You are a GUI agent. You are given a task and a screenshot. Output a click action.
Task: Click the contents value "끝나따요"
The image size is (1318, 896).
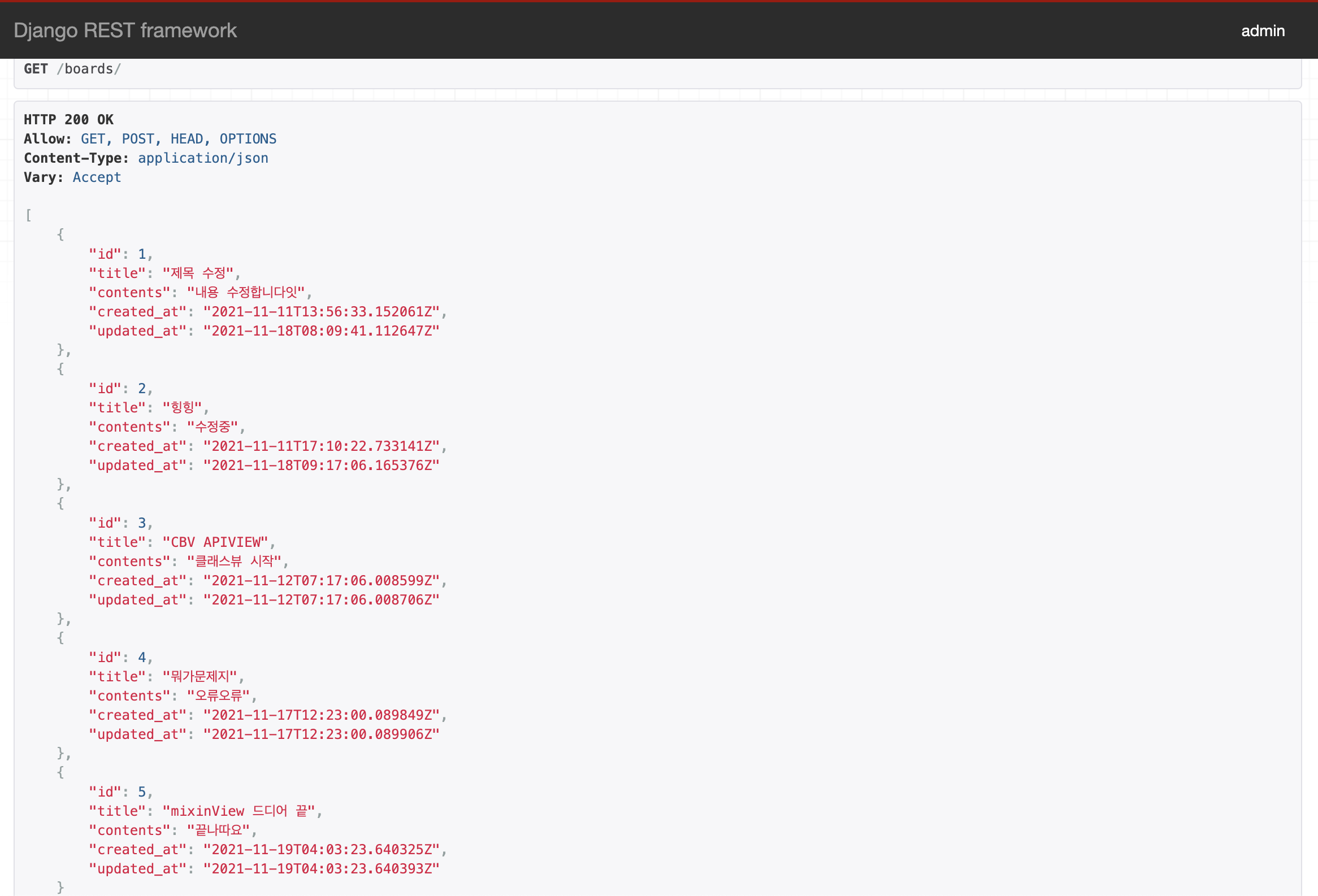(x=218, y=830)
